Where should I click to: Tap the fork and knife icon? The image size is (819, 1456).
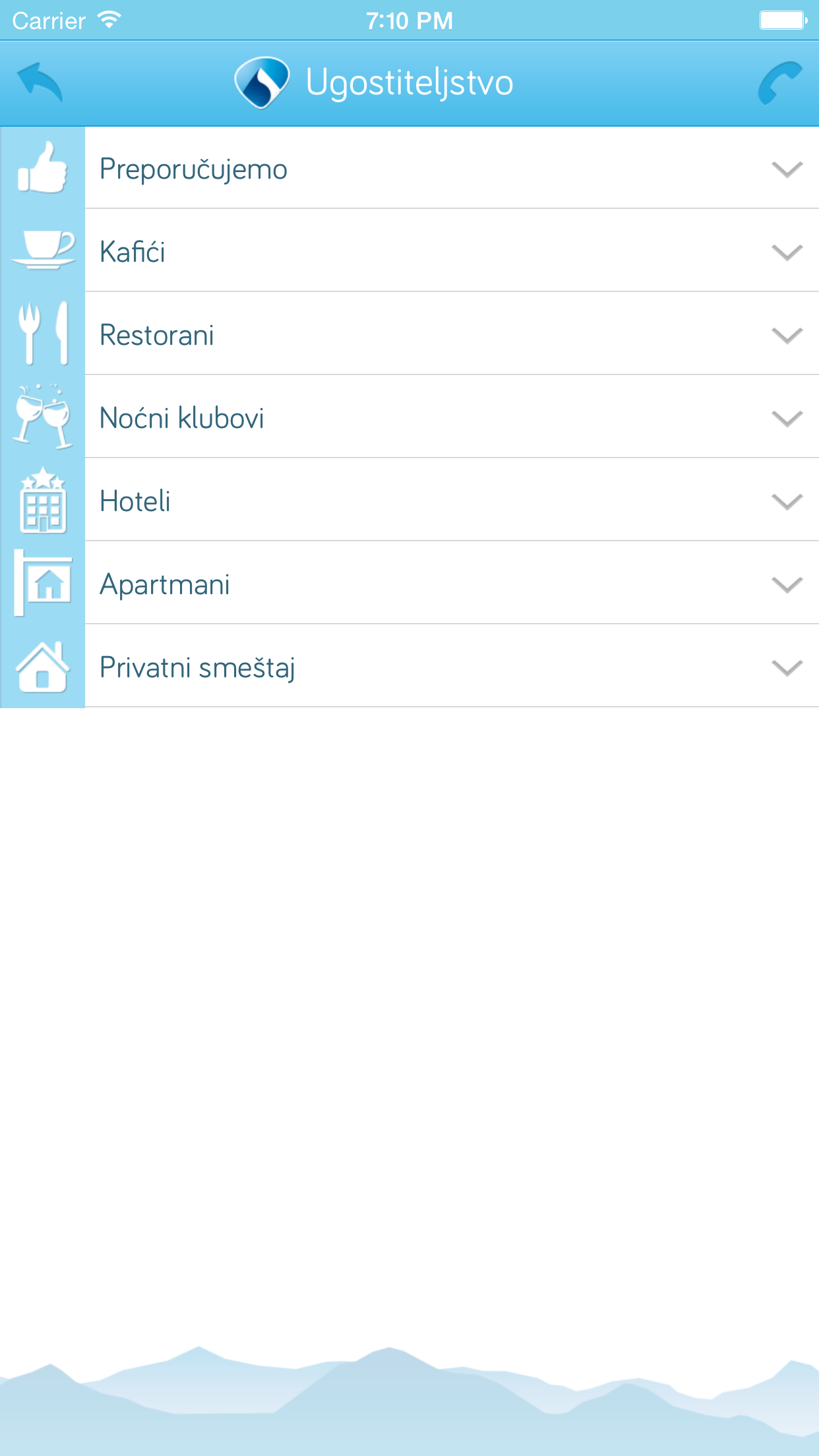click(43, 334)
